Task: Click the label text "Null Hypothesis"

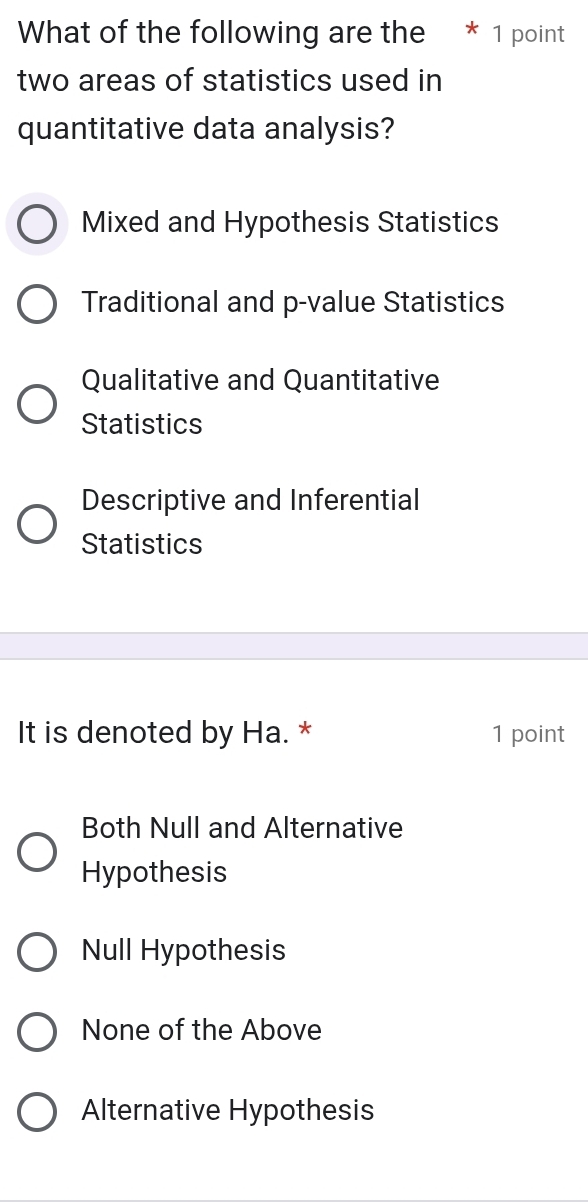Action: pos(182,951)
